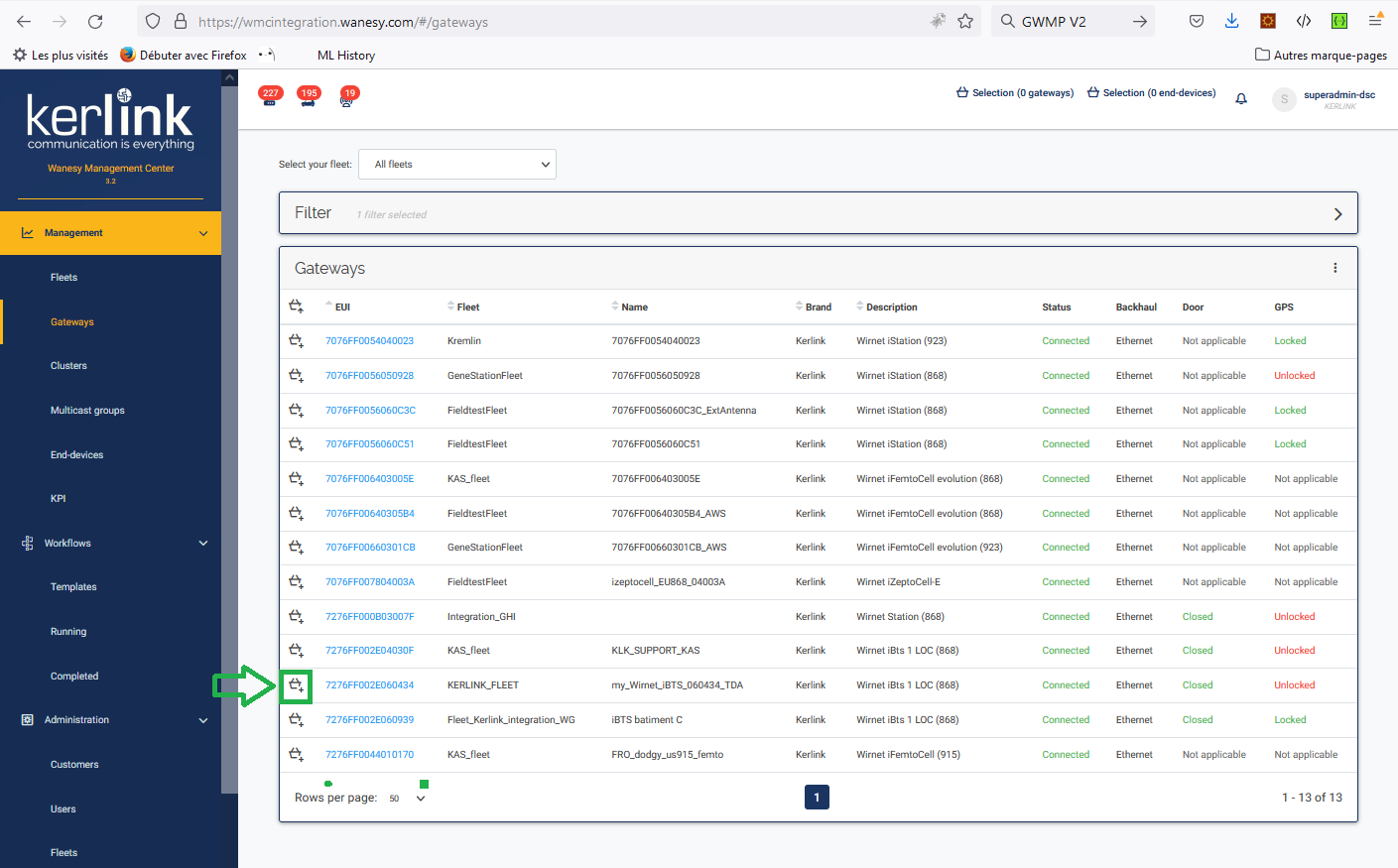This screenshot has width=1398, height=868.
Task: Open the Gateways panel three-dot menu
Action: click(1334, 268)
